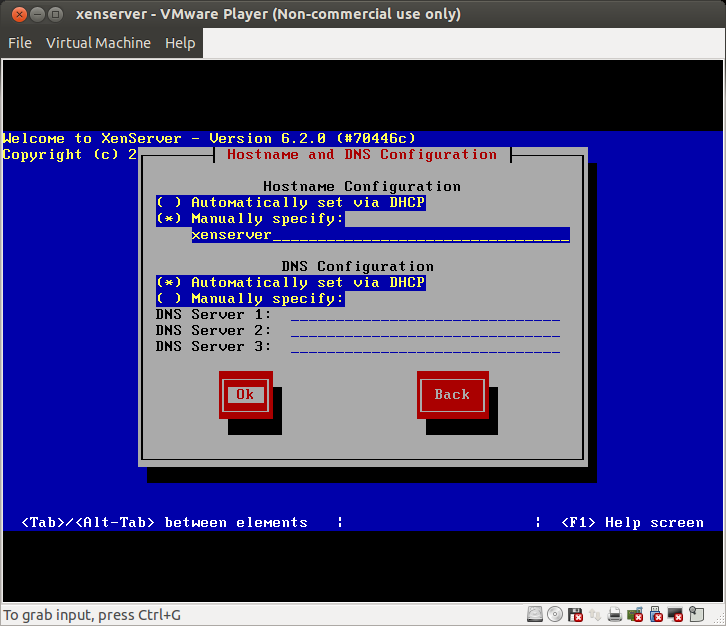Click the disconnected display device icon
The image size is (726, 626).
click(x=676, y=614)
